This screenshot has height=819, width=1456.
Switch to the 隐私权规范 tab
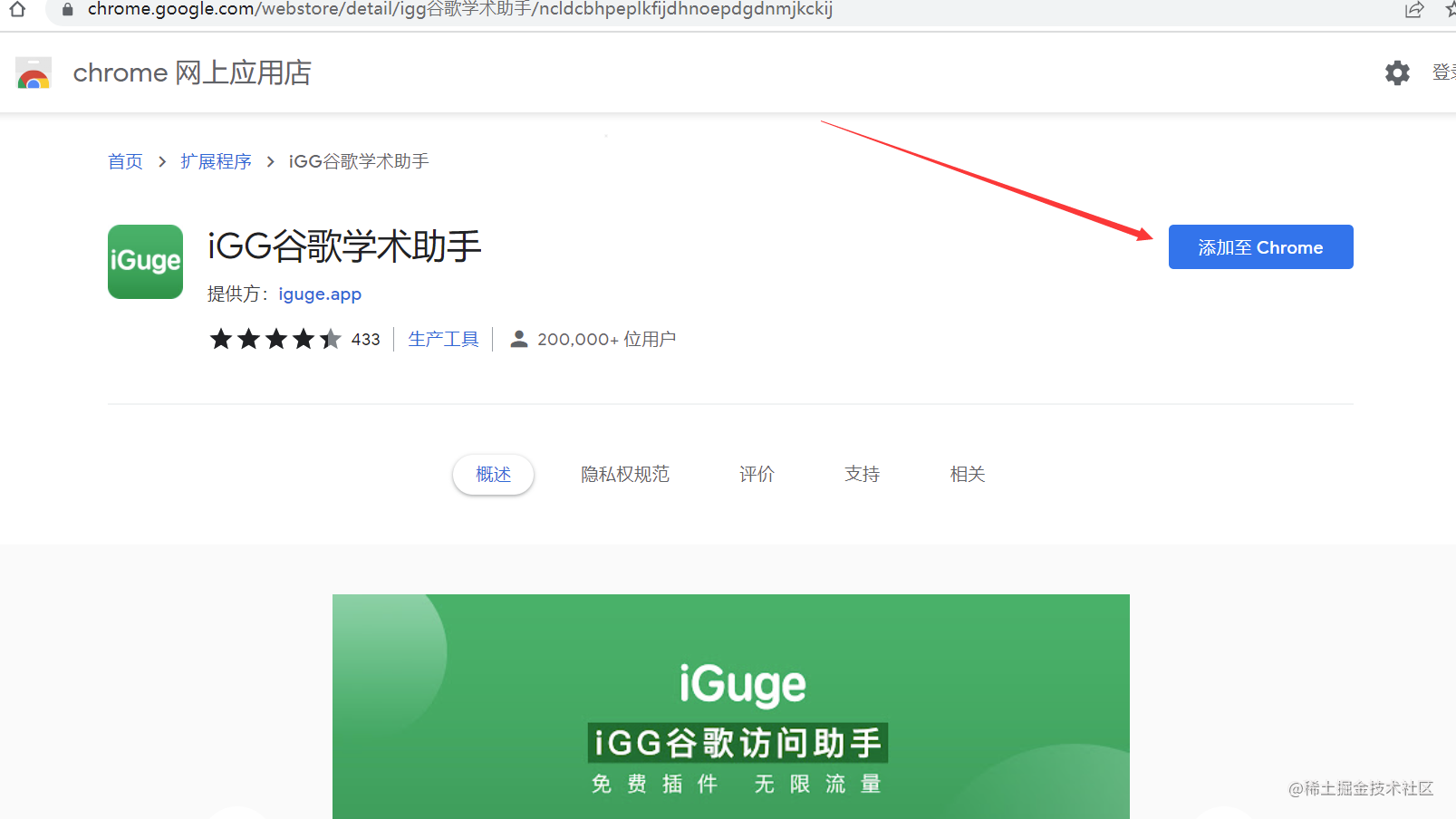[x=625, y=474]
